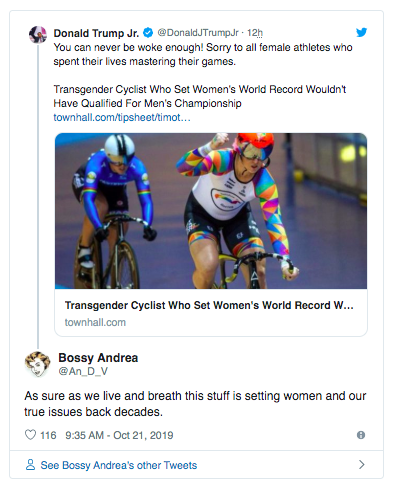Click person icon beside See other Tweets
The image size is (394, 487).
(x=30, y=465)
